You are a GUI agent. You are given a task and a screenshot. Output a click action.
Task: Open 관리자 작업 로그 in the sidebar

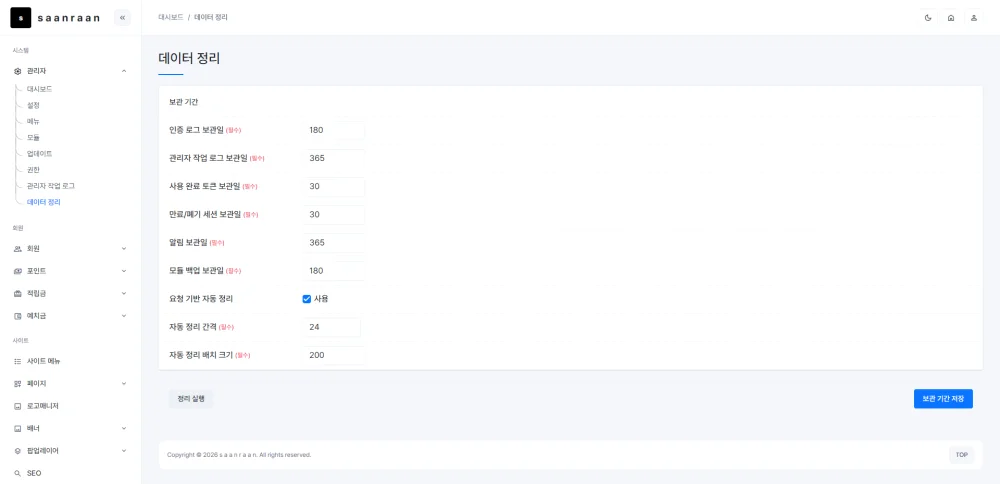pos(50,186)
